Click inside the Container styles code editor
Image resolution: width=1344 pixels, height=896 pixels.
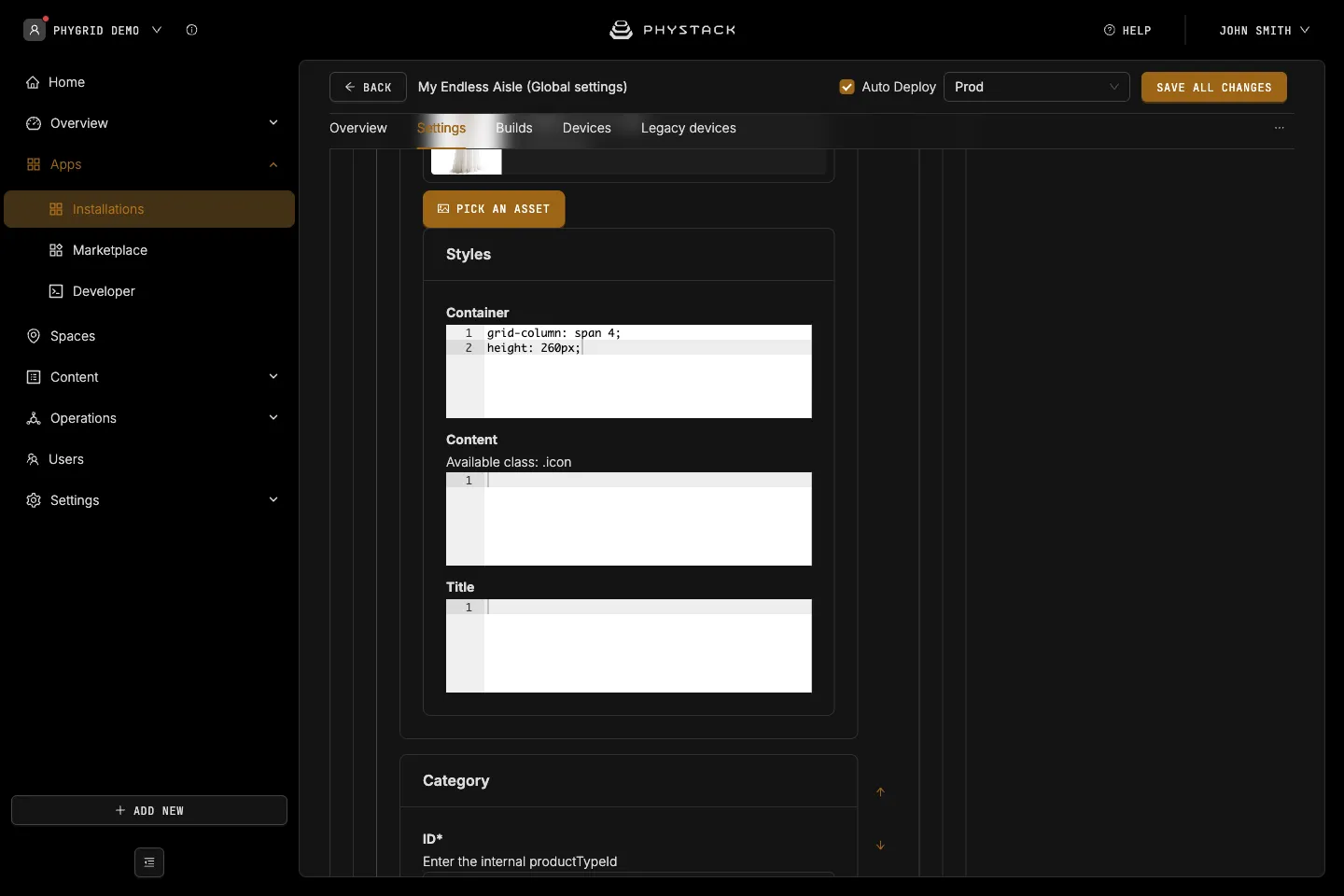pyautogui.click(x=629, y=371)
